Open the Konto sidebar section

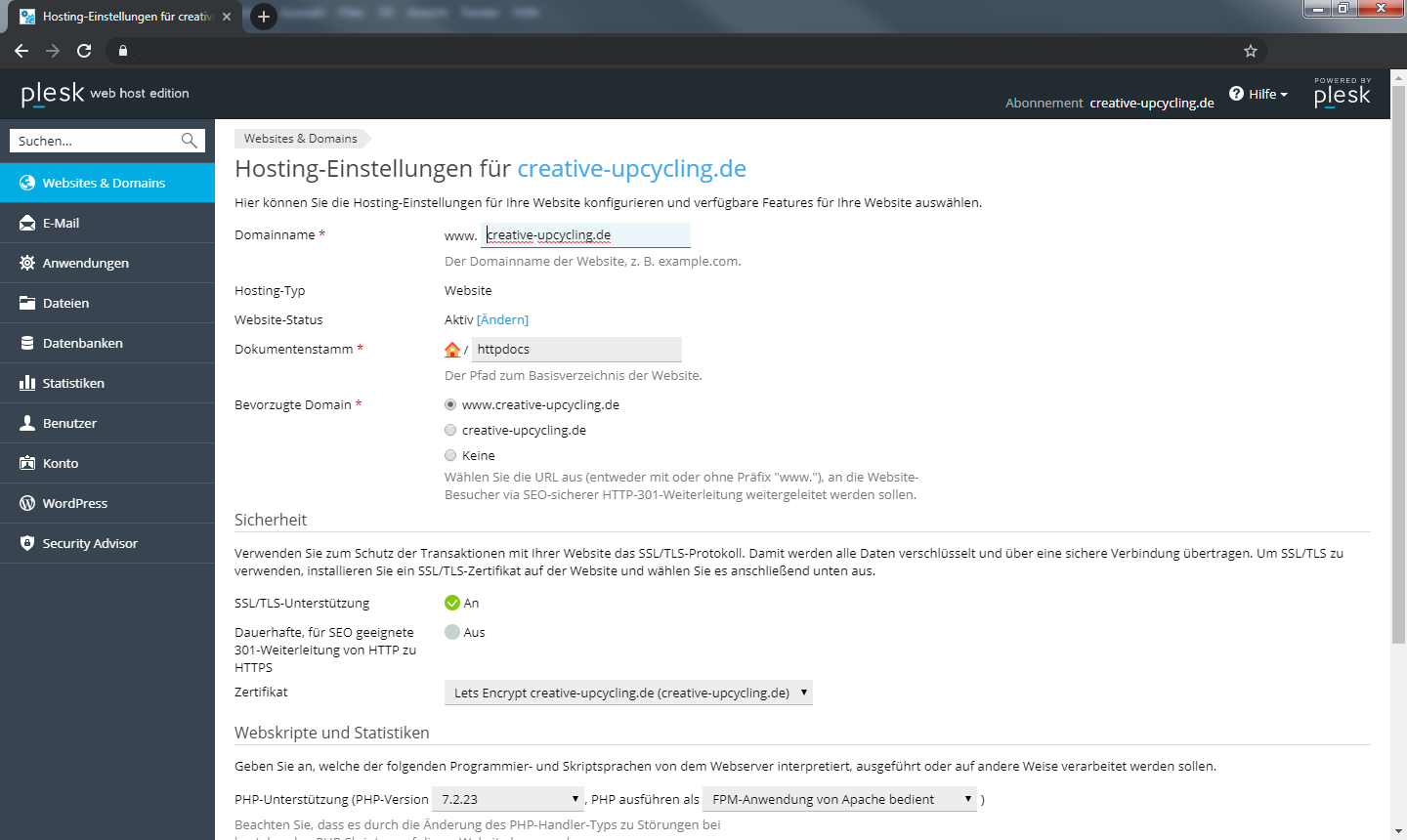pyautogui.click(x=107, y=463)
